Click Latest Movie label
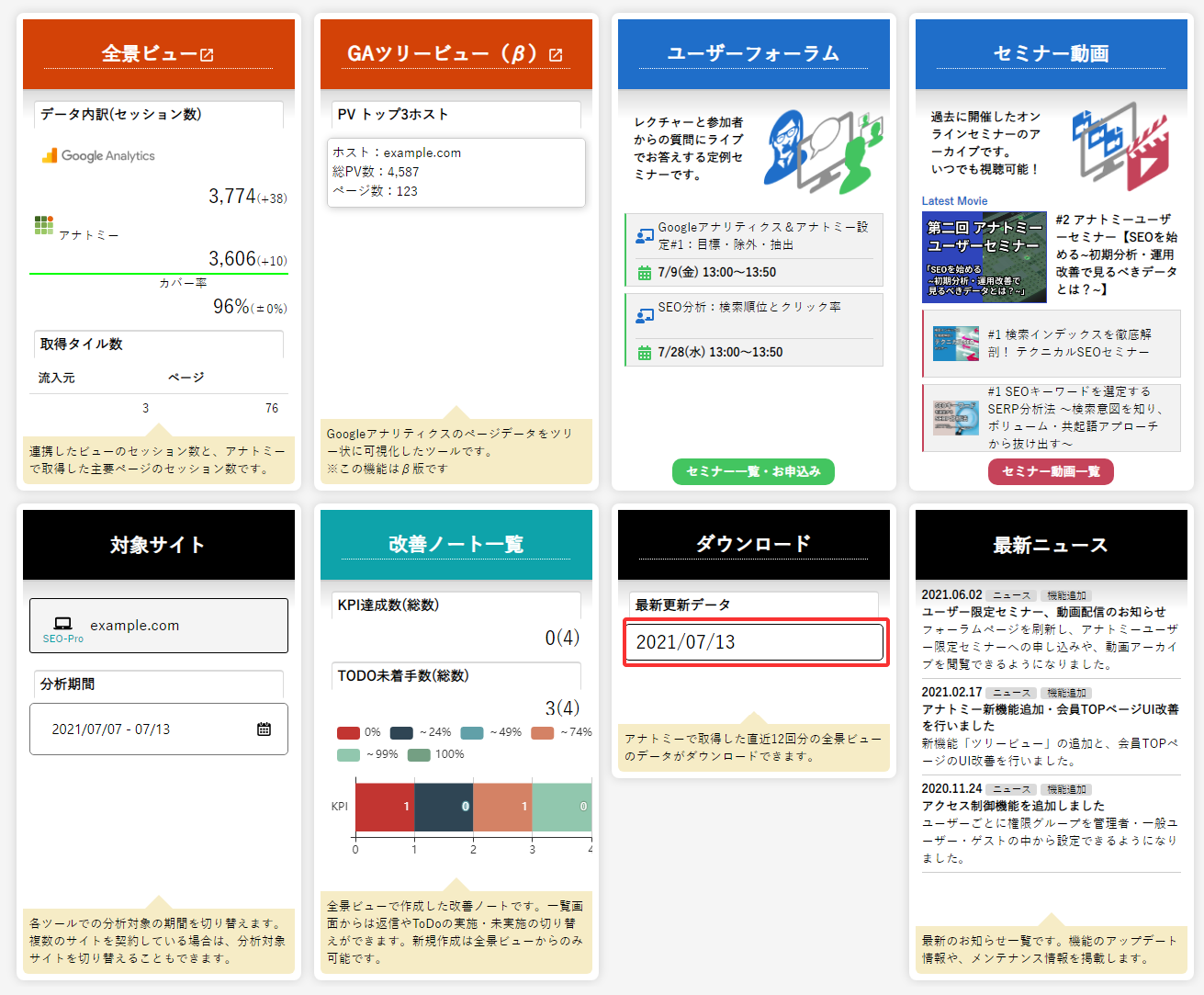1204x995 pixels. (x=954, y=201)
